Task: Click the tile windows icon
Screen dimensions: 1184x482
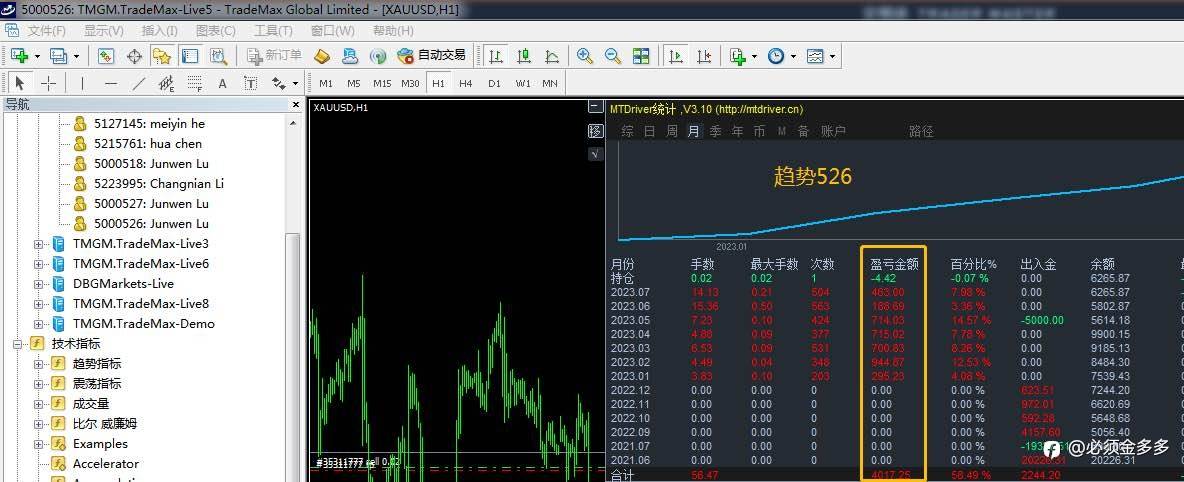Action: pyautogui.click(x=641, y=56)
